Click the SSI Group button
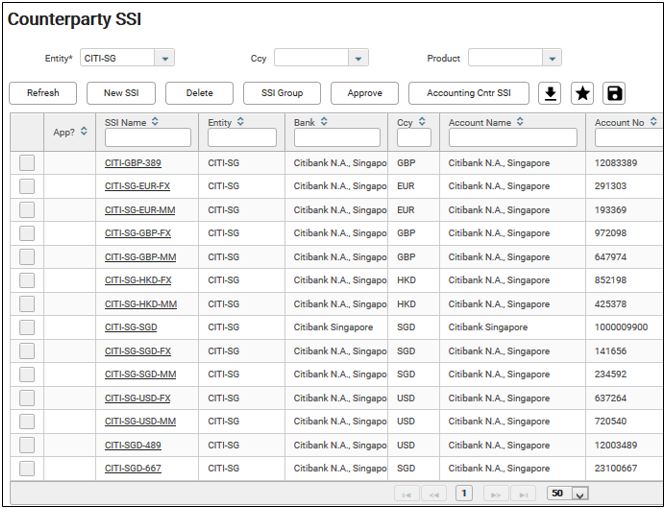The height and width of the screenshot is (509, 666). pos(282,93)
